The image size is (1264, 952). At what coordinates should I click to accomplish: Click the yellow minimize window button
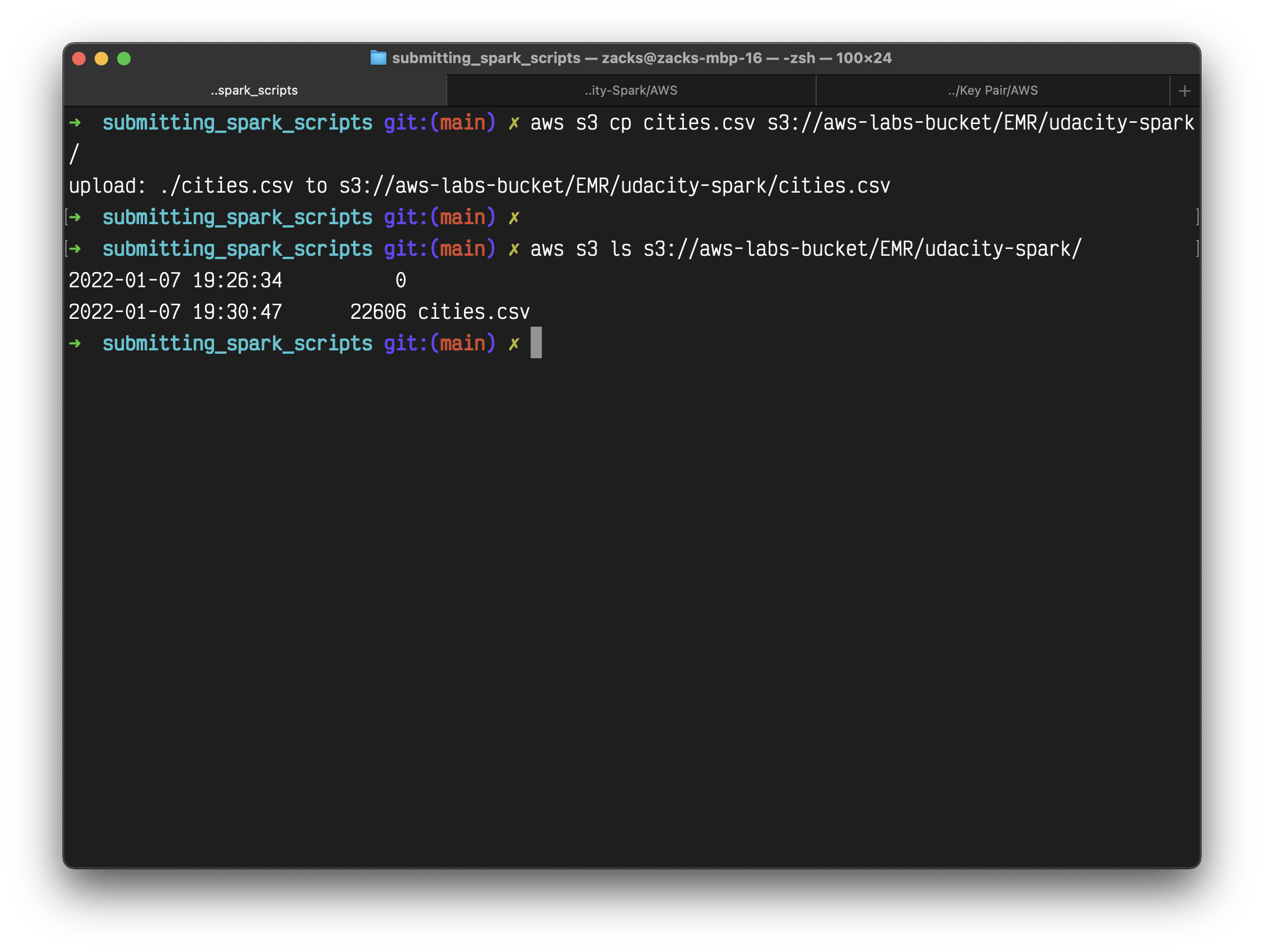tap(101, 58)
